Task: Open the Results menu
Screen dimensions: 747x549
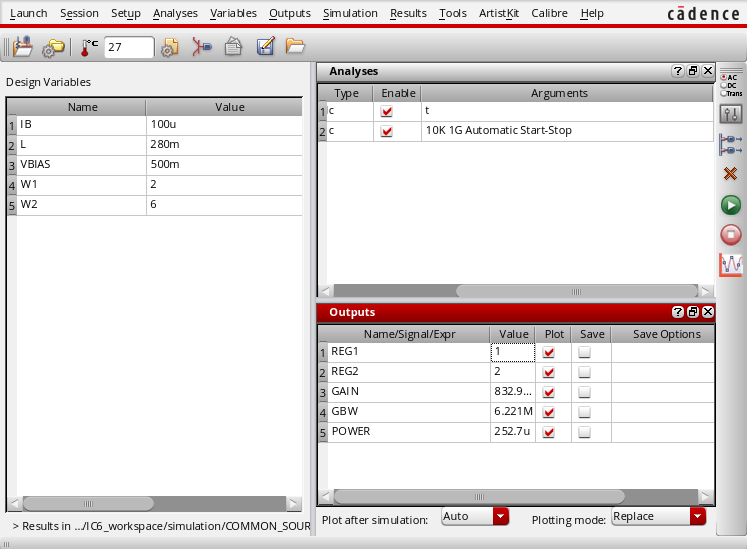Action: click(x=408, y=13)
